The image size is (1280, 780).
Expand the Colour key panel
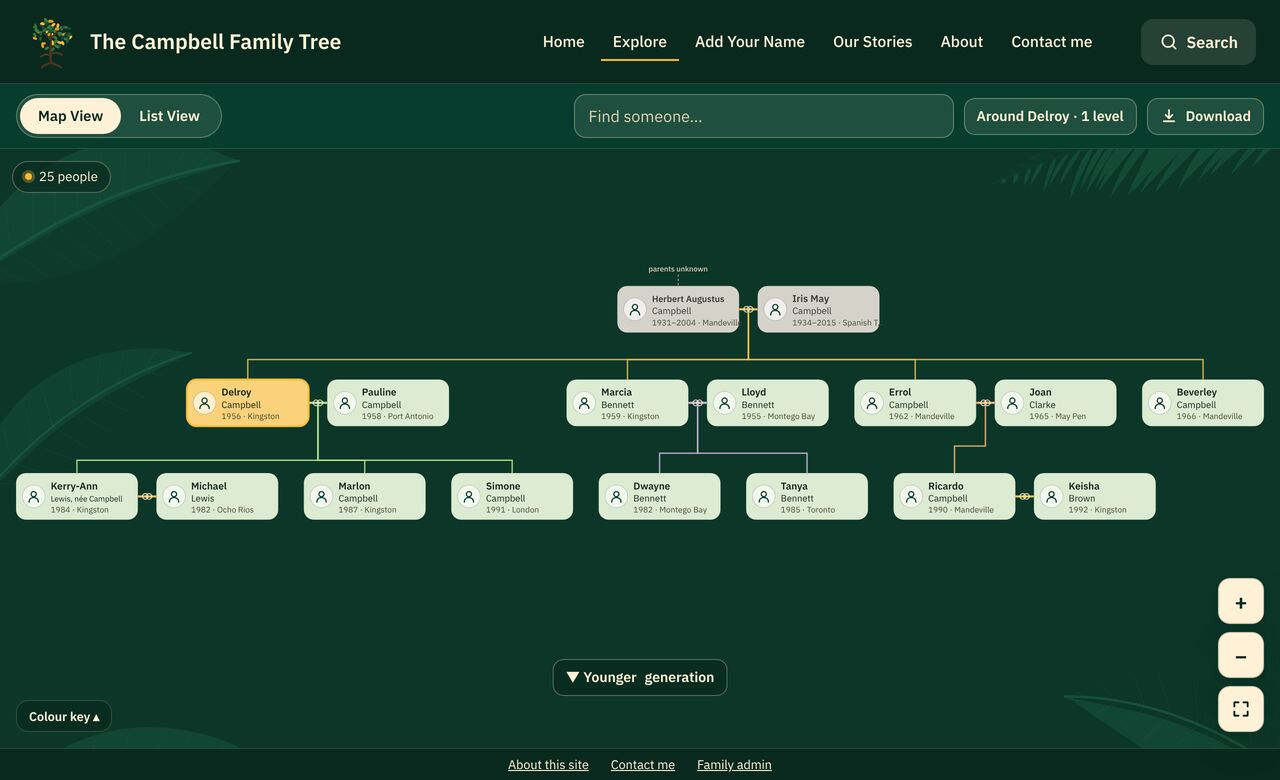pyautogui.click(x=64, y=716)
